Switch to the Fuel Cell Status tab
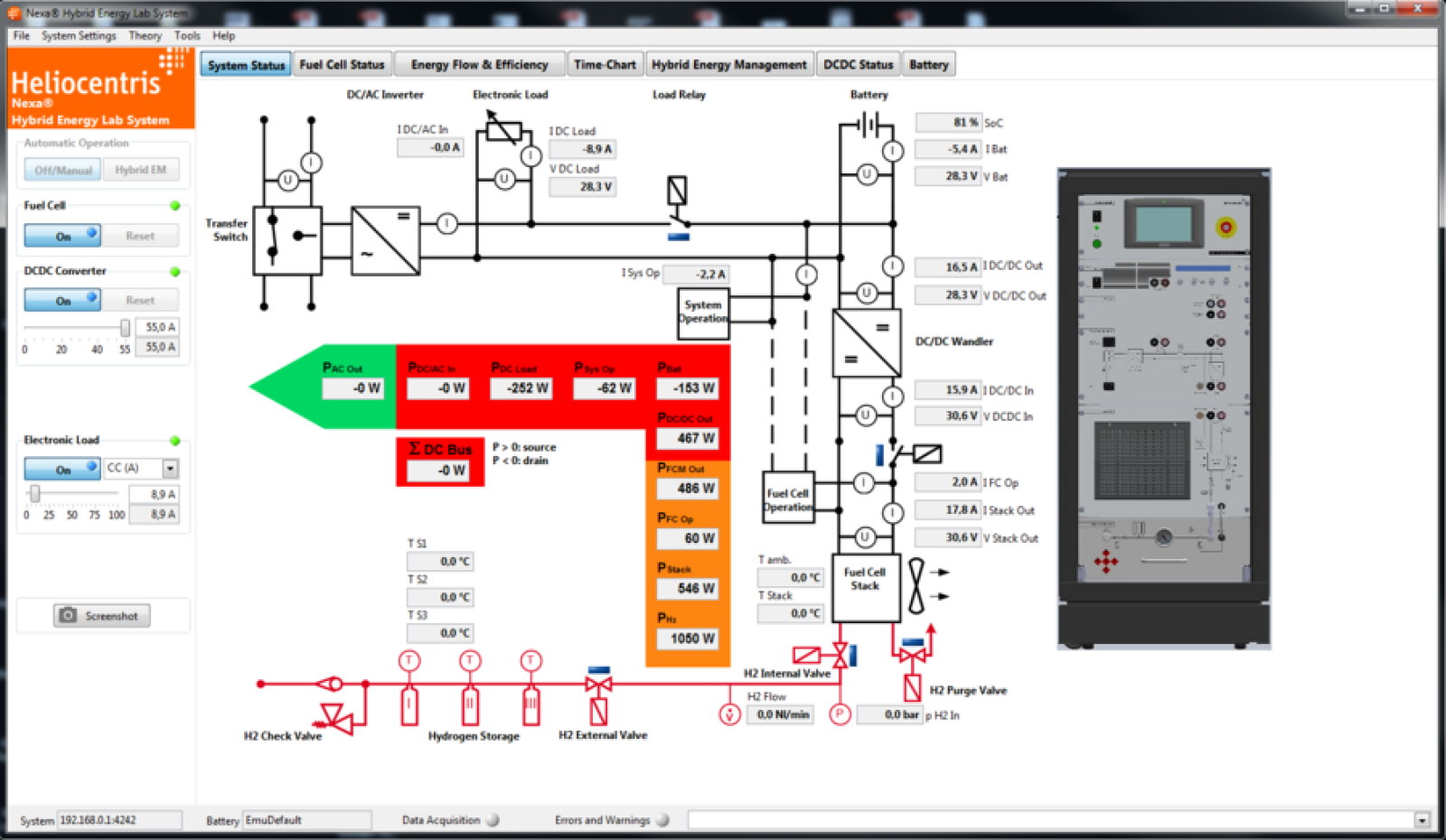Screen dimensions: 1446x840 pos(342,65)
